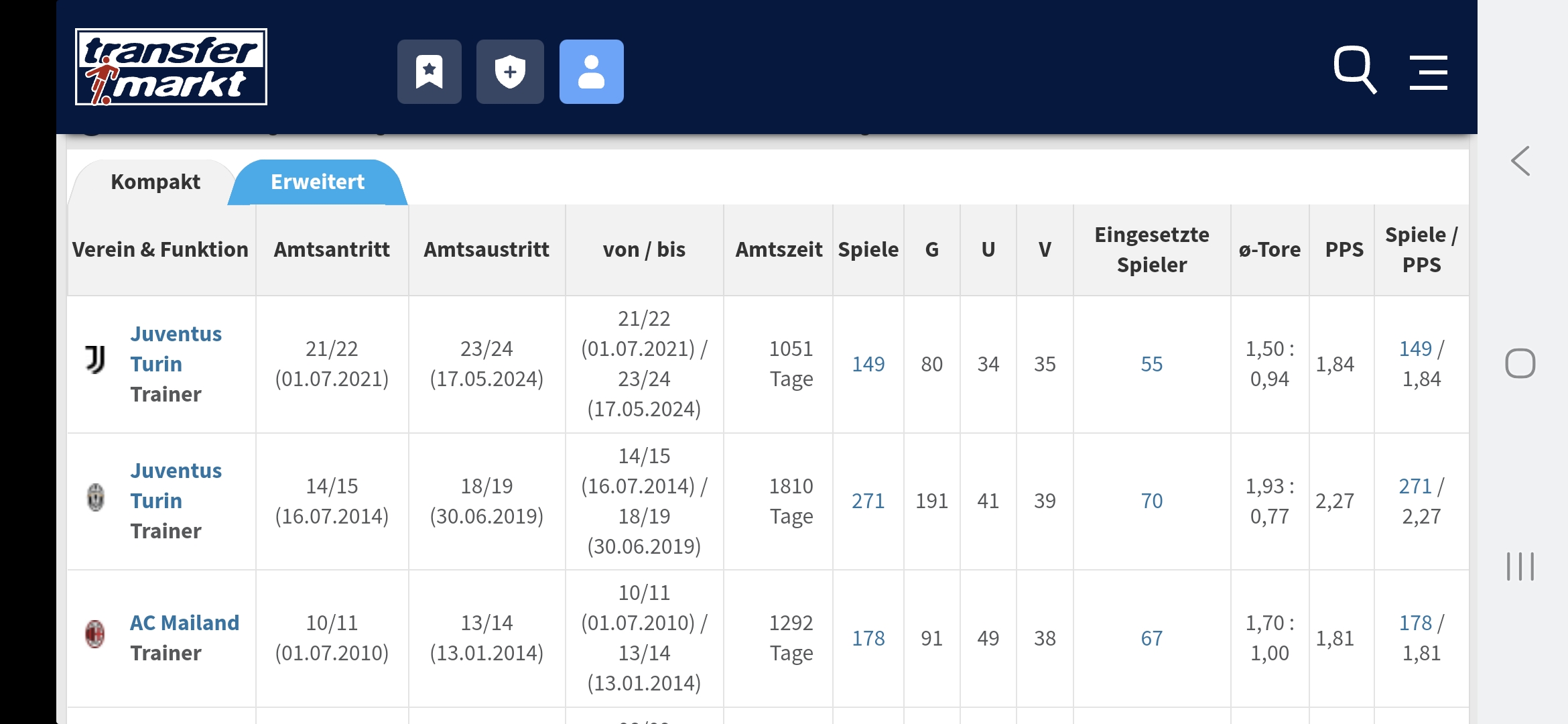The height and width of the screenshot is (724, 1568).
Task: Click the Amtsantritt column header
Action: [332, 249]
